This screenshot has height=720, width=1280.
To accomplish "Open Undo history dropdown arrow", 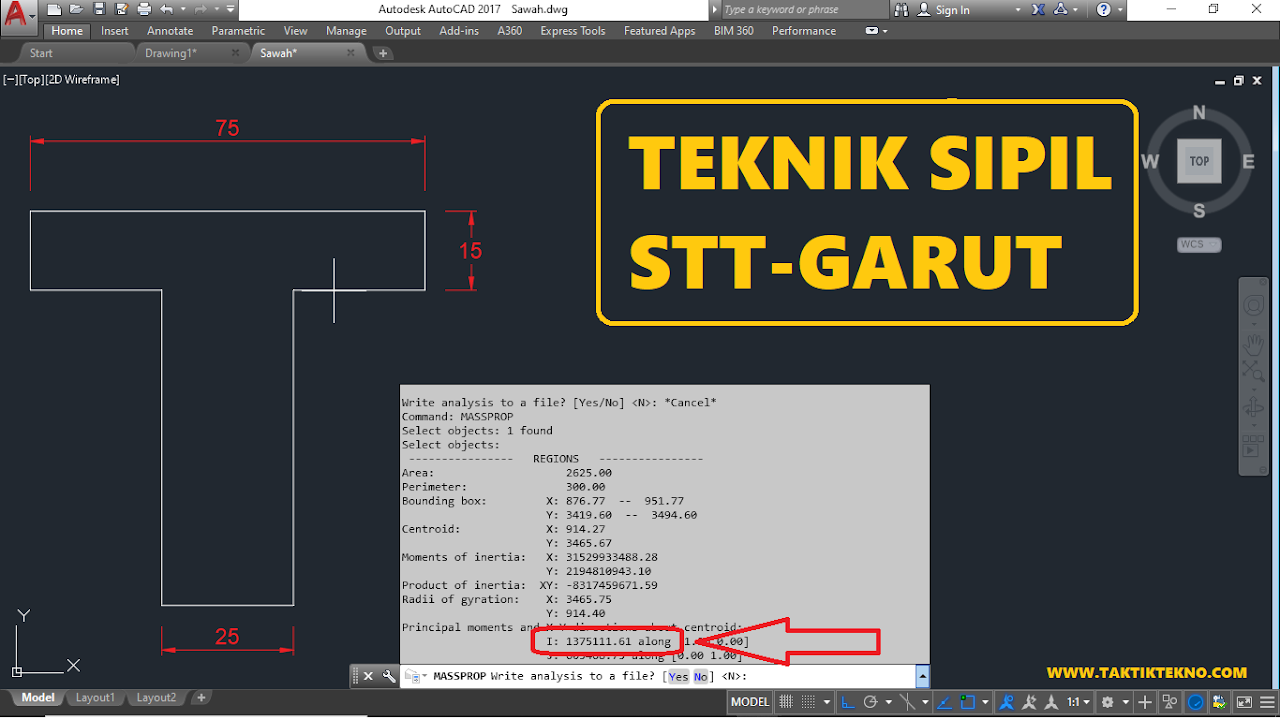I will pyautogui.click(x=183, y=9).
